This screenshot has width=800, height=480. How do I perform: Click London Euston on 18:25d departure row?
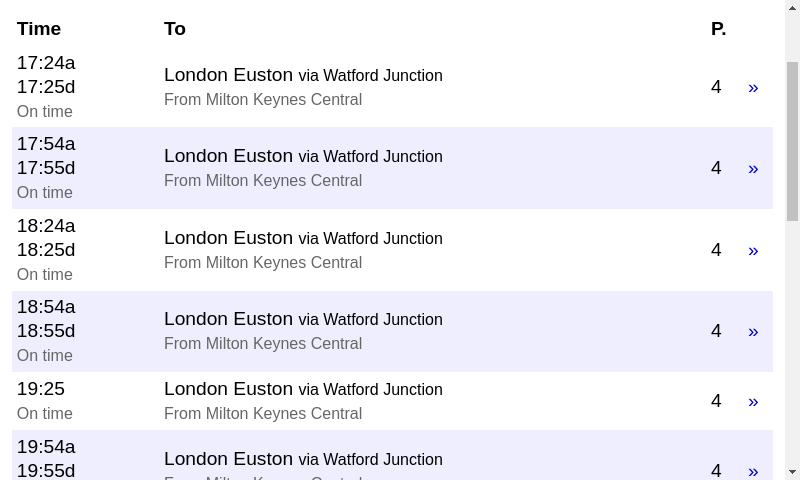click(228, 238)
